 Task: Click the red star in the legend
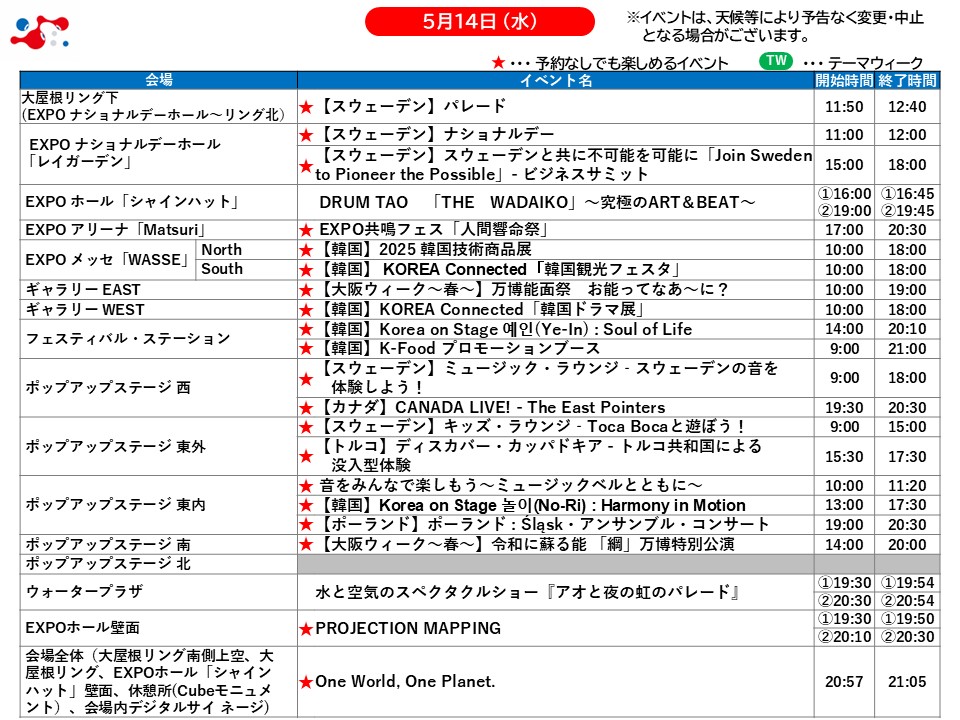tap(497, 63)
